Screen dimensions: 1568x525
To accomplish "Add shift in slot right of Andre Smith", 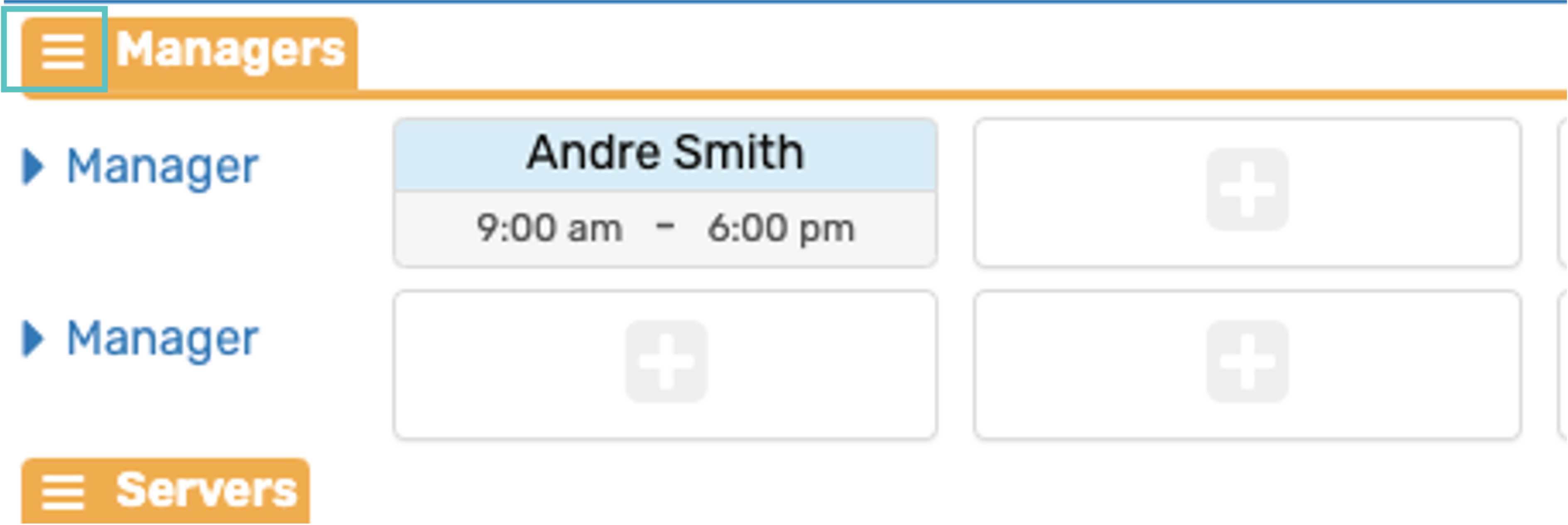I will point(1247,190).
